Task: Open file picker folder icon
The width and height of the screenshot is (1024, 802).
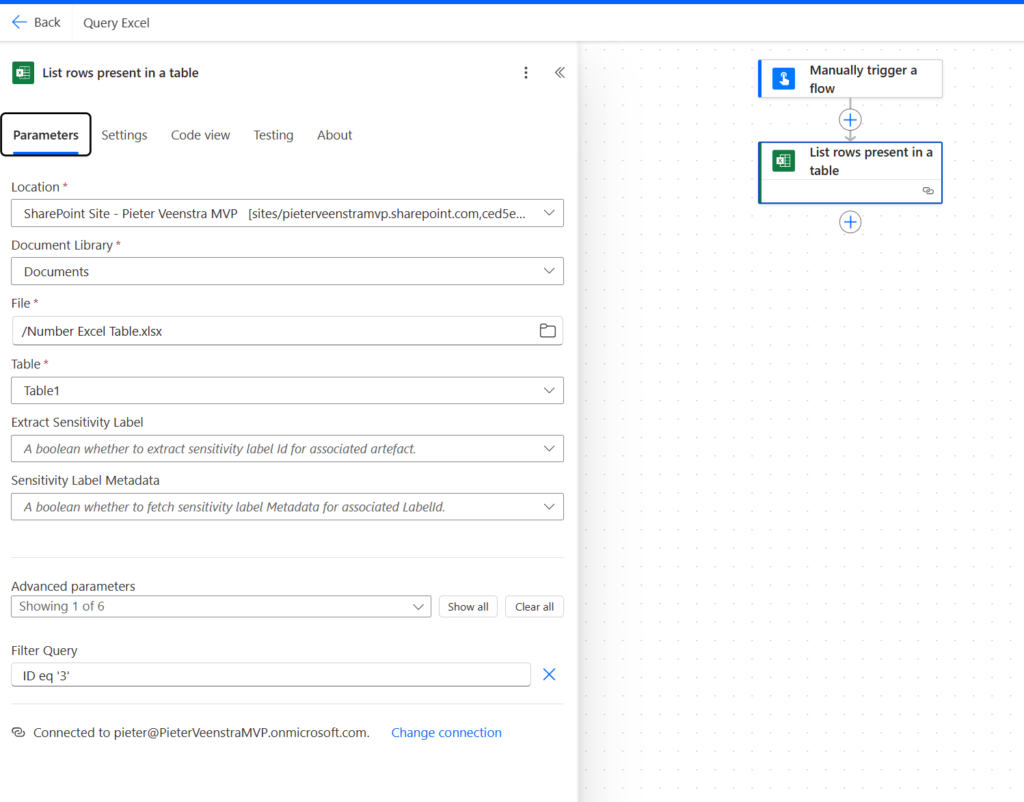Action: tap(547, 330)
